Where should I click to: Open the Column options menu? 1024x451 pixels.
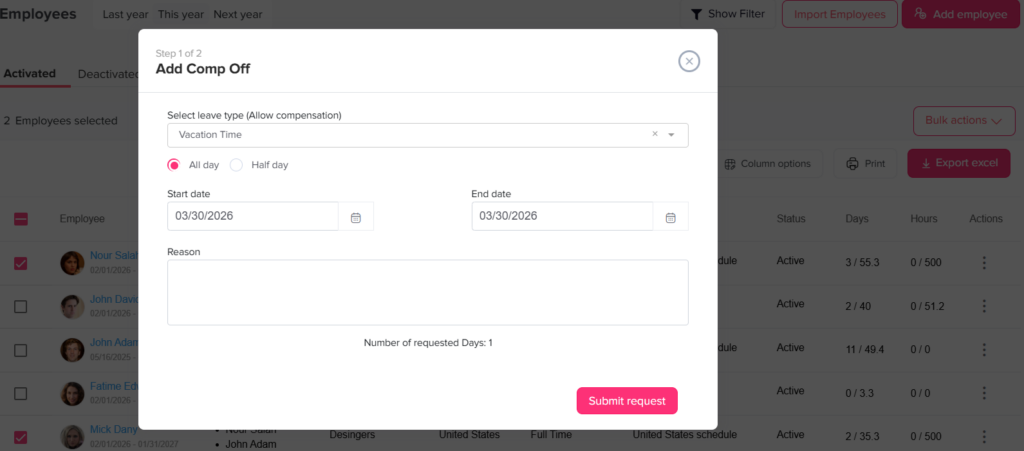click(x=768, y=164)
